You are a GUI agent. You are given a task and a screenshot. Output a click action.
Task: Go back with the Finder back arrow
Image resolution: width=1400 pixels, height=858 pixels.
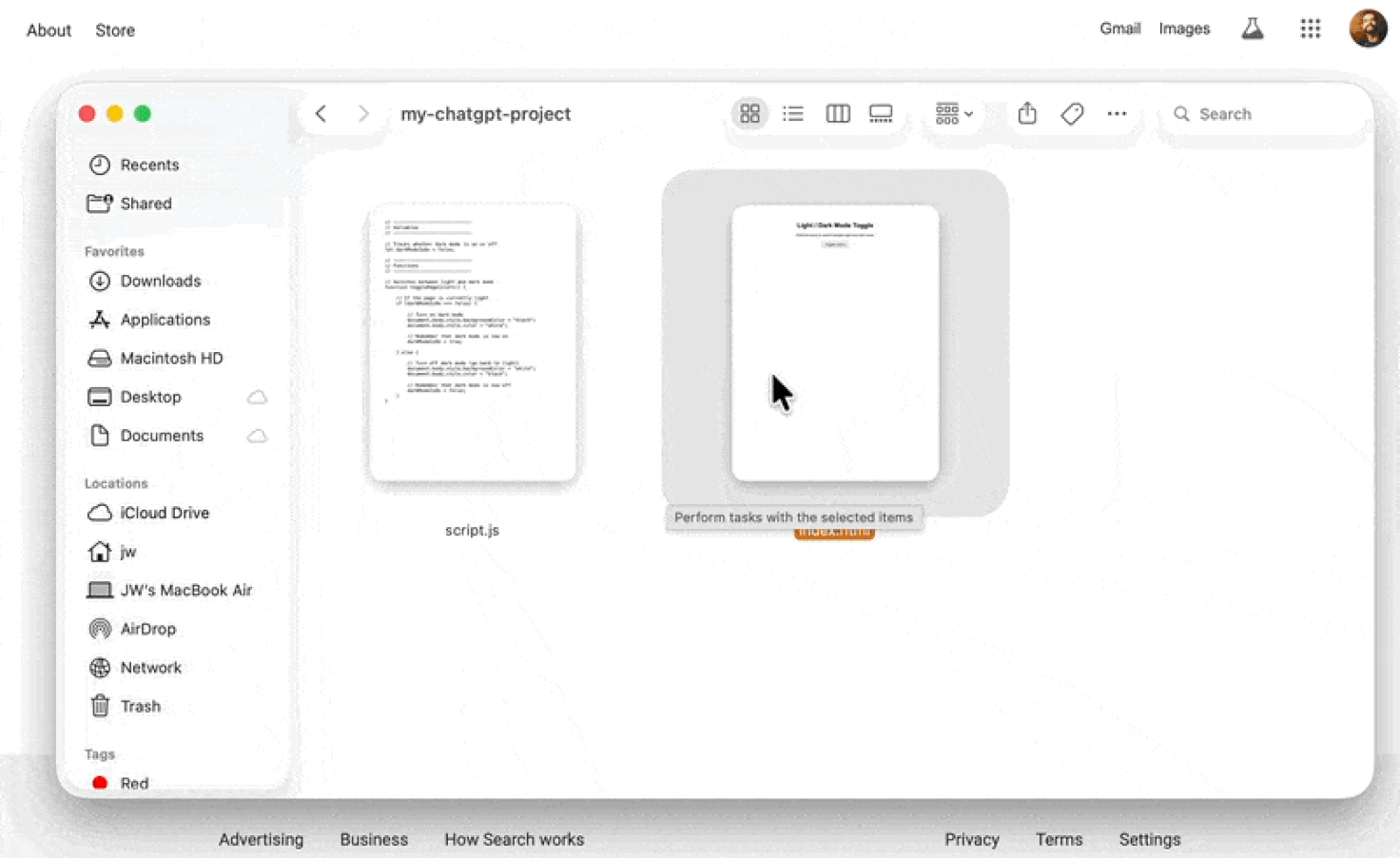[x=321, y=114]
